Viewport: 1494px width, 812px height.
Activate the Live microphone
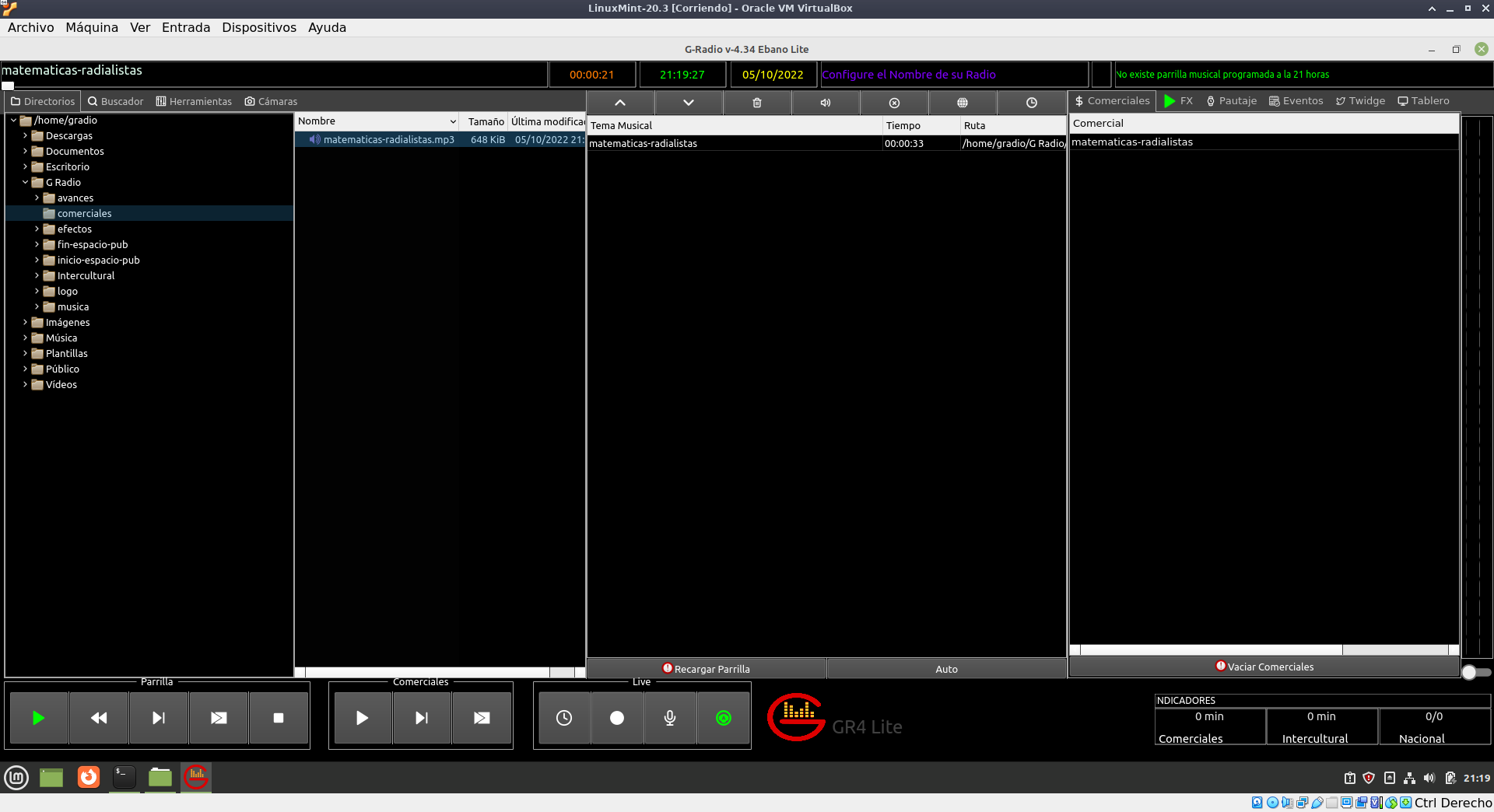tap(670, 718)
